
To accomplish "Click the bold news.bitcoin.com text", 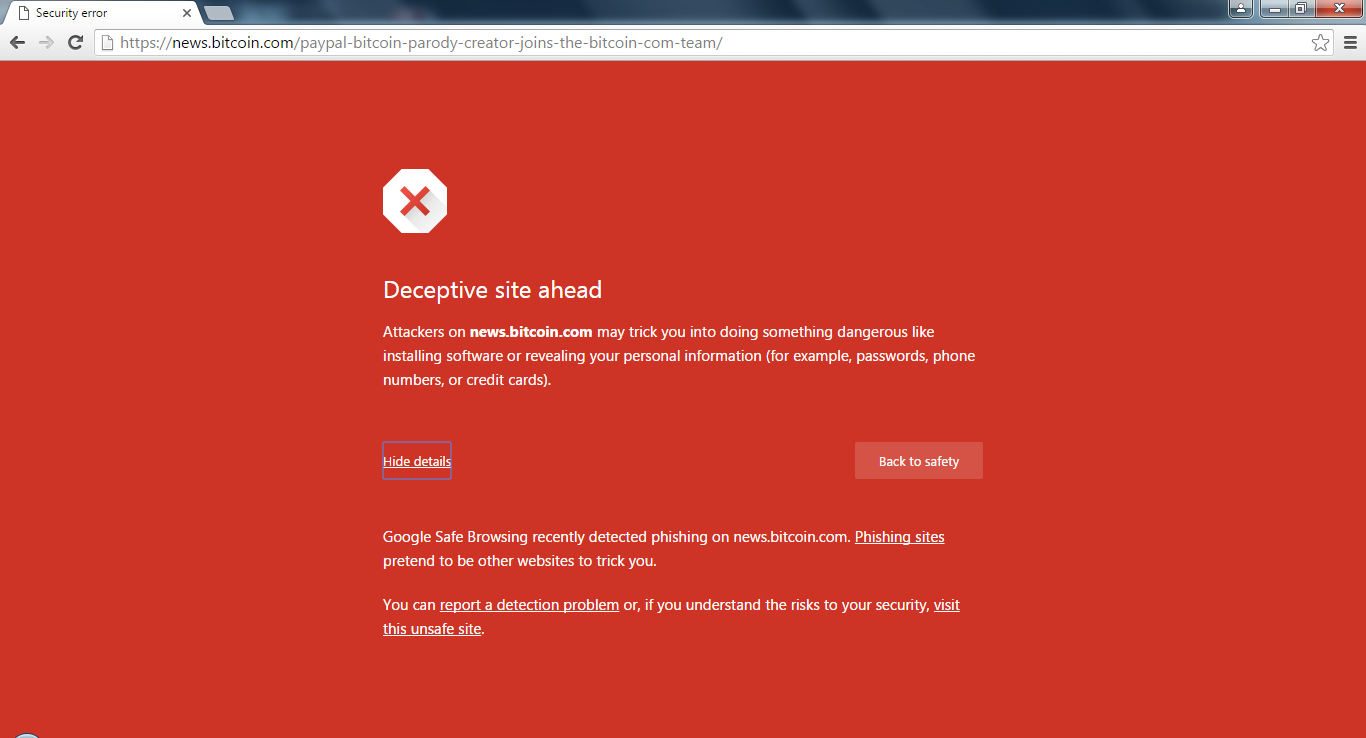I will (531, 332).
